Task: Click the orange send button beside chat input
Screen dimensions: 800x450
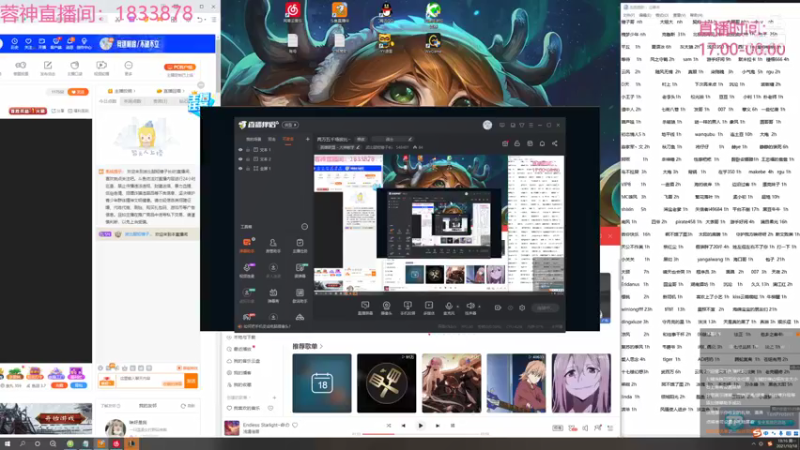Action: tap(191, 381)
